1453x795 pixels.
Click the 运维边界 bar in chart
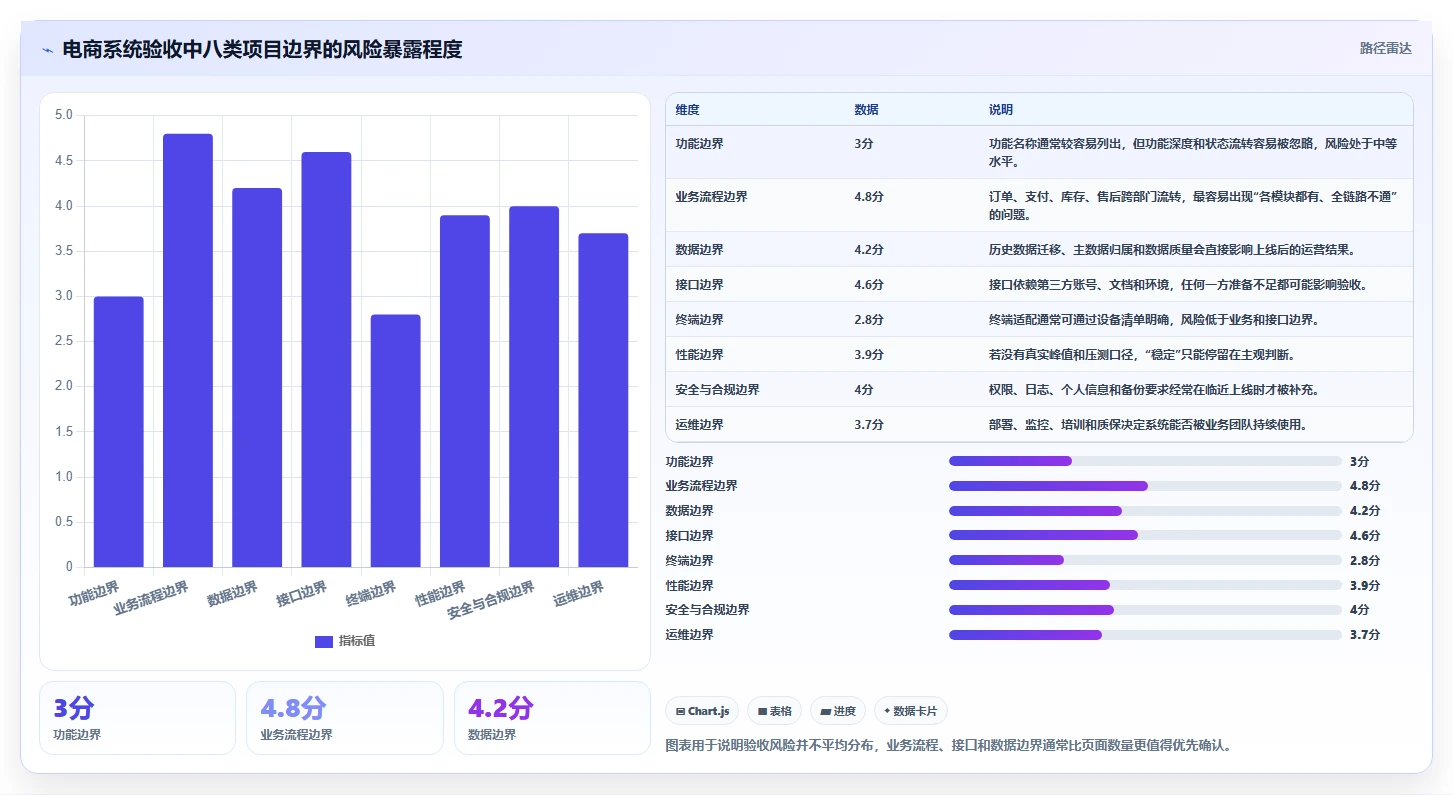click(603, 400)
